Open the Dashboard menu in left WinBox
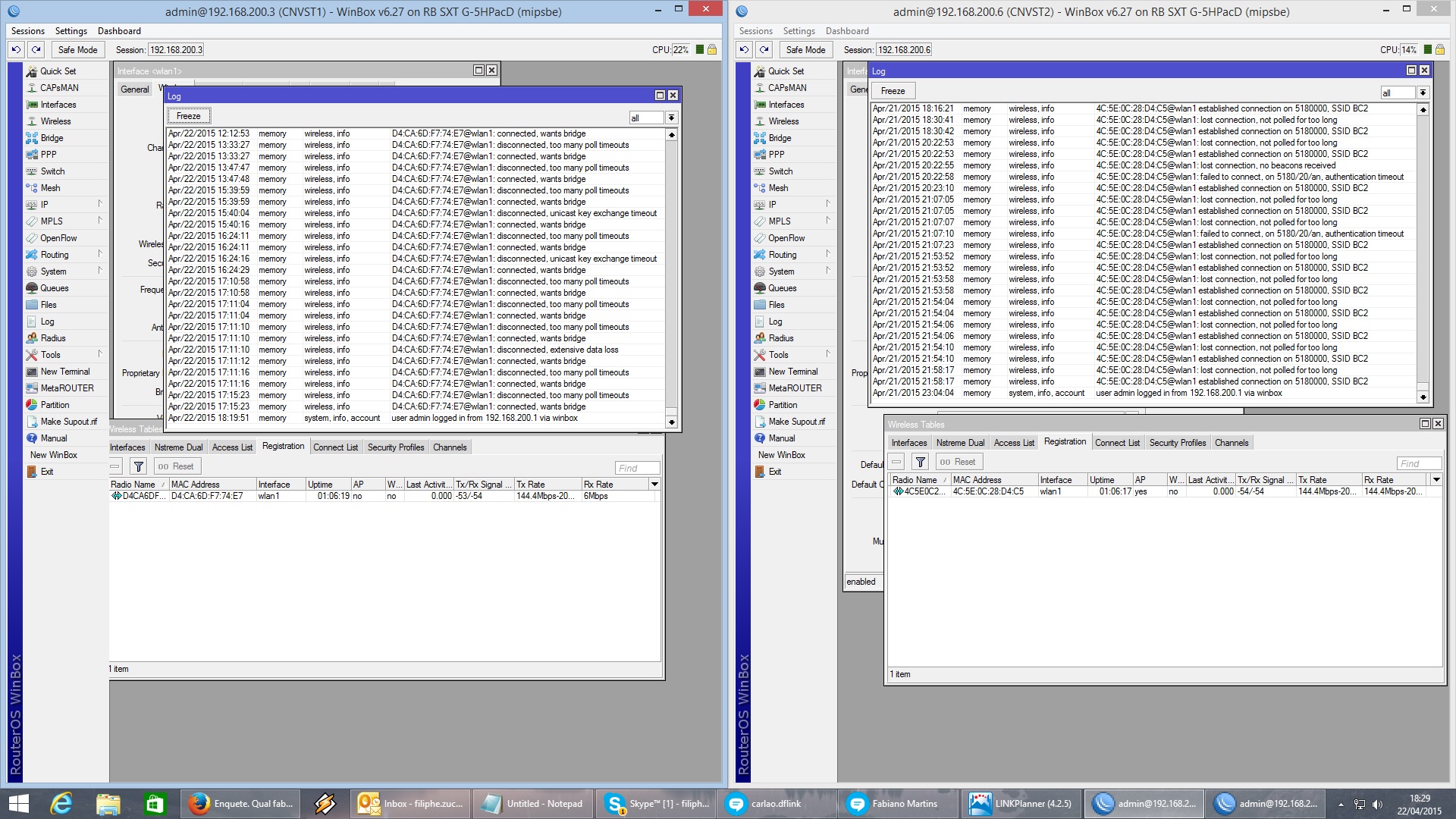Screen dimensions: 1456x819 click(x=119, y=31)
